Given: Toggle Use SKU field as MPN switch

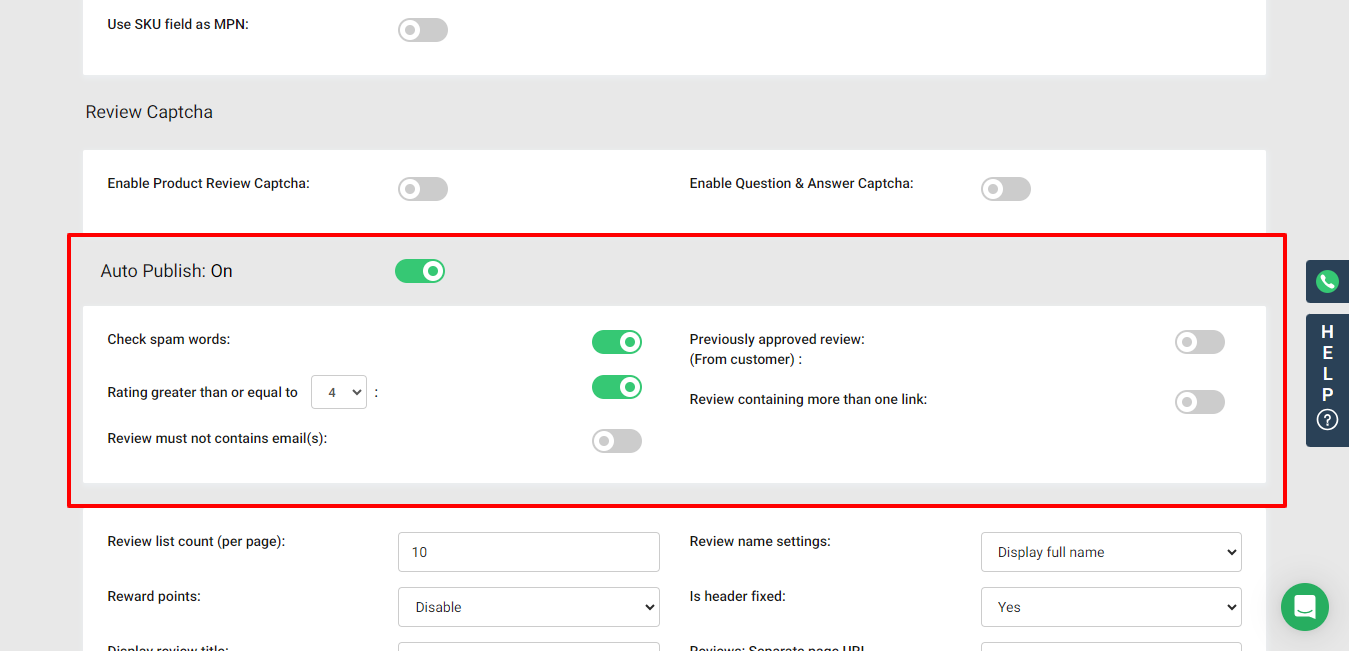Looking at the screenshot, I should pyautogui.click(x=423, y=30).
